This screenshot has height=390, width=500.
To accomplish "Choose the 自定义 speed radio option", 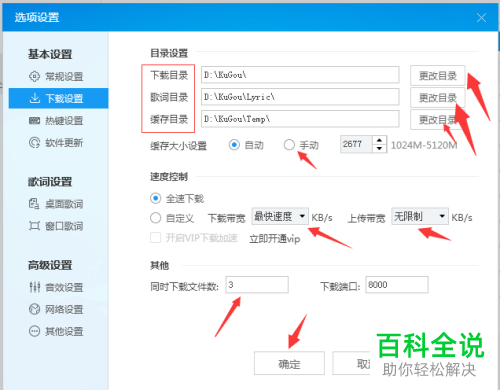I will tap(156, 218).
